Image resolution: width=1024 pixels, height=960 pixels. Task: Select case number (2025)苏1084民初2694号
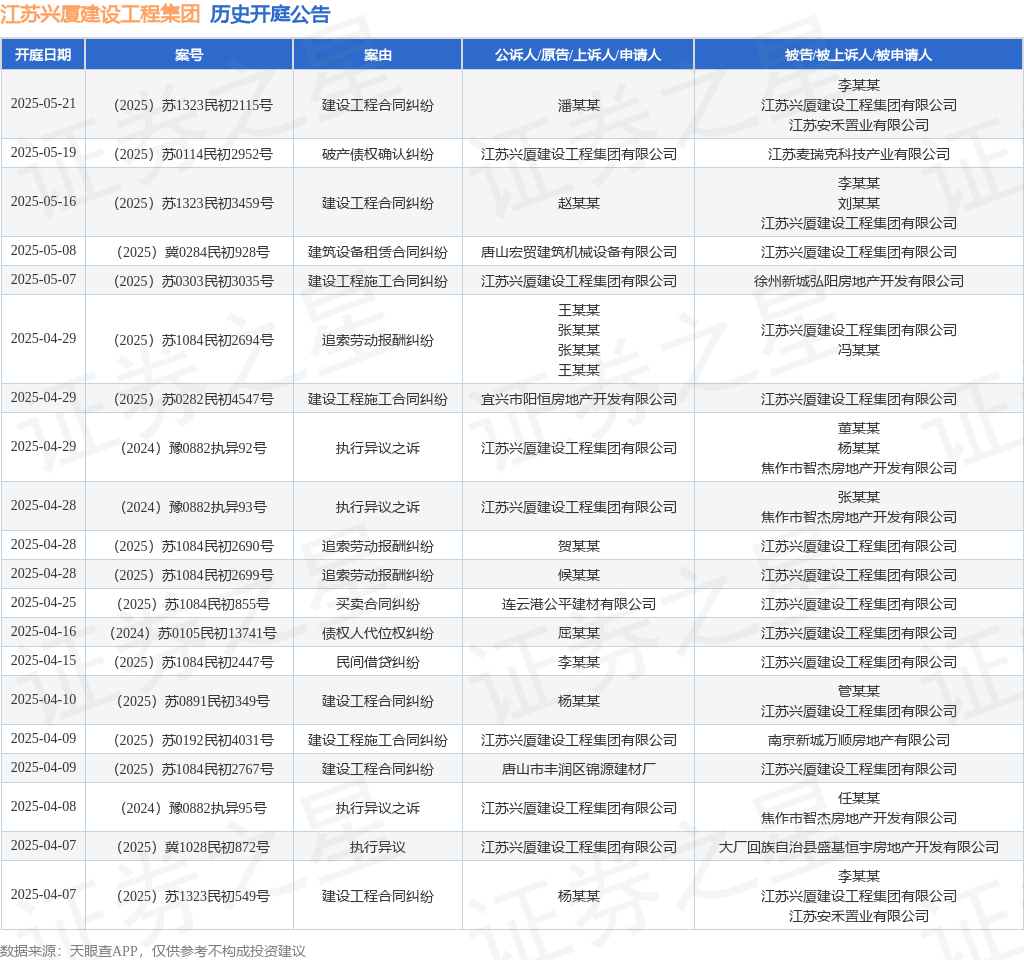pyautogui.click(x=193, y=340)
